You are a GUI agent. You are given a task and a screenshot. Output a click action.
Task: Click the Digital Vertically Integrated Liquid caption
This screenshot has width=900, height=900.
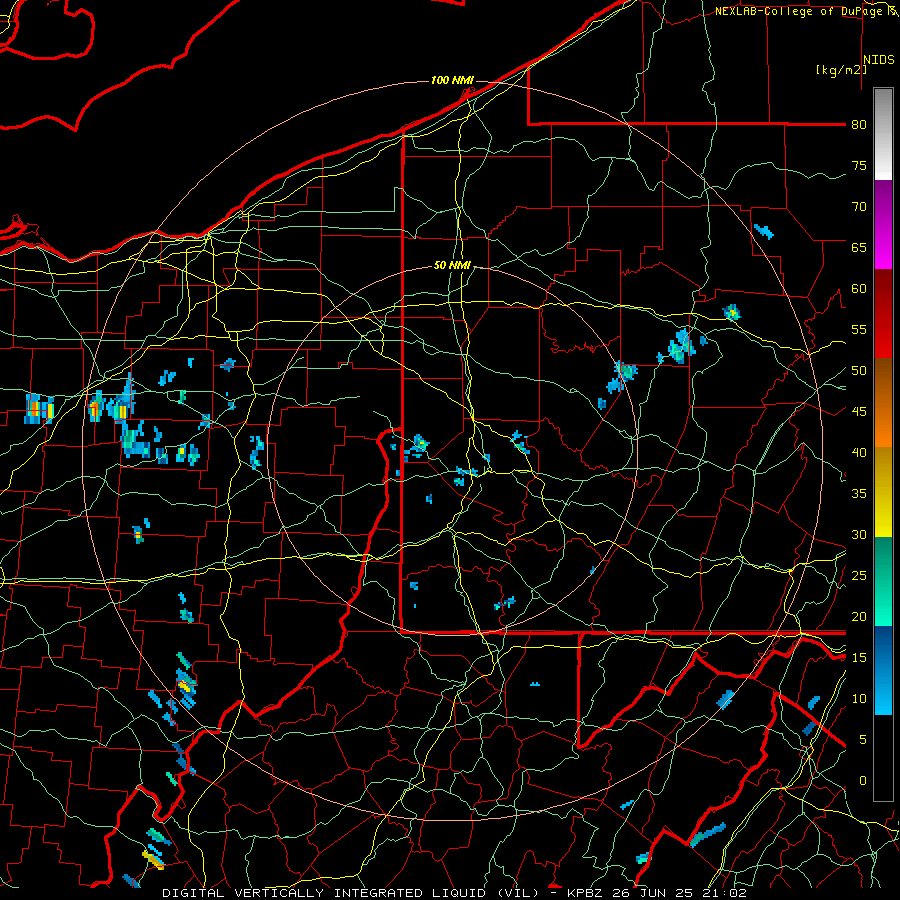tap(350, 893)
